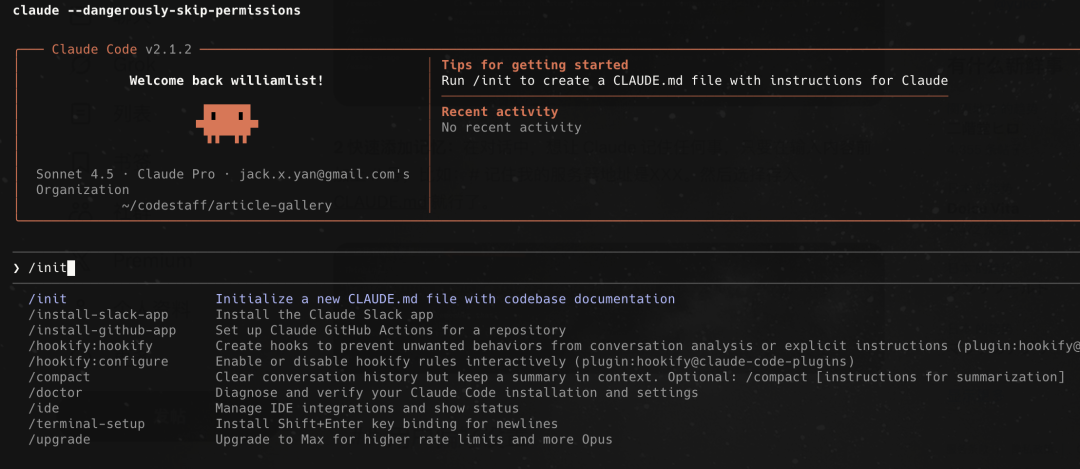The image size is (1080, 469).
Task: Click the Claude Code pixel mascot icon
Action: (227, 124)
